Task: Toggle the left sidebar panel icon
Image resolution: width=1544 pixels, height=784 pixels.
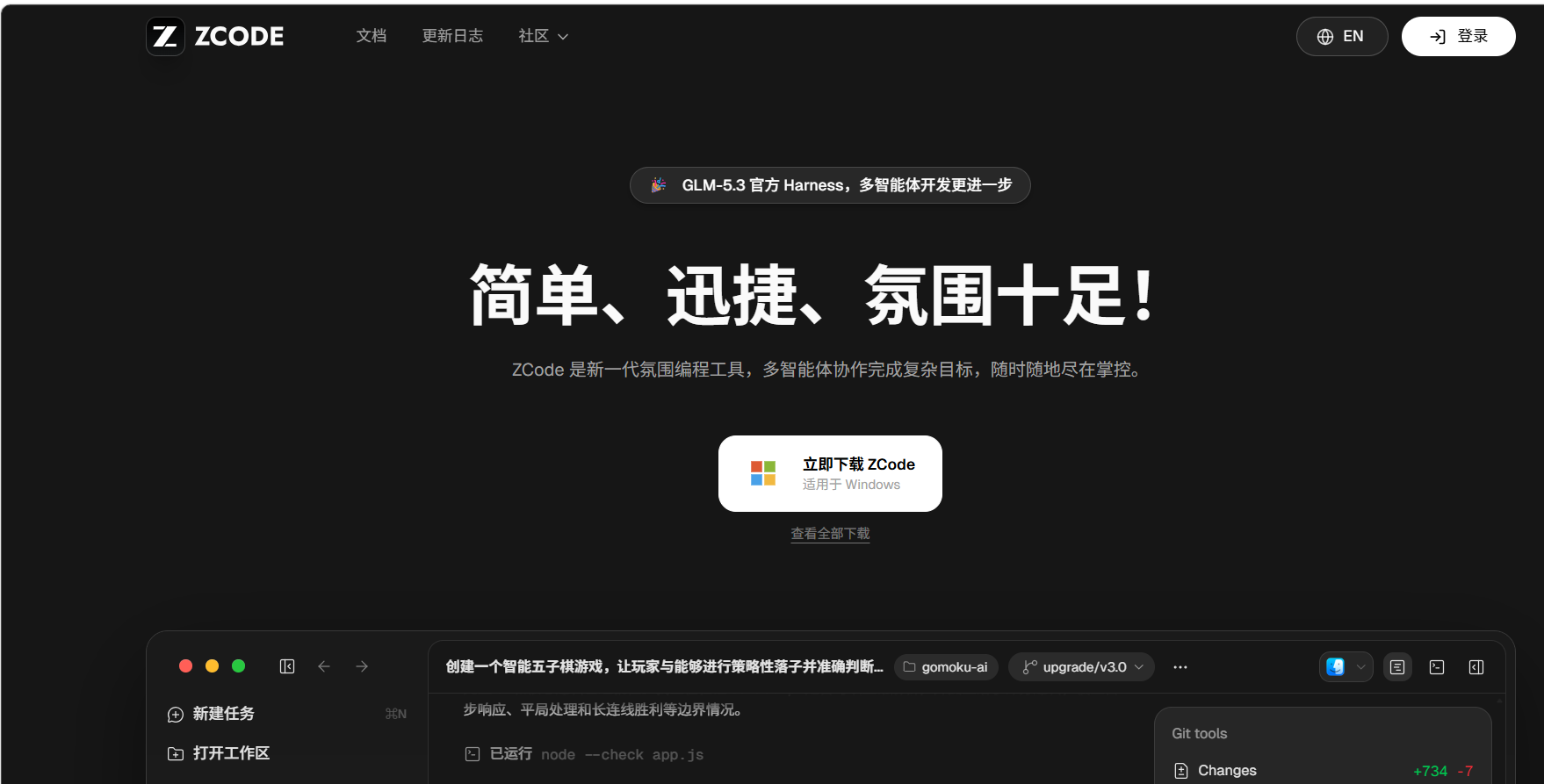Action: coord(287,666)
